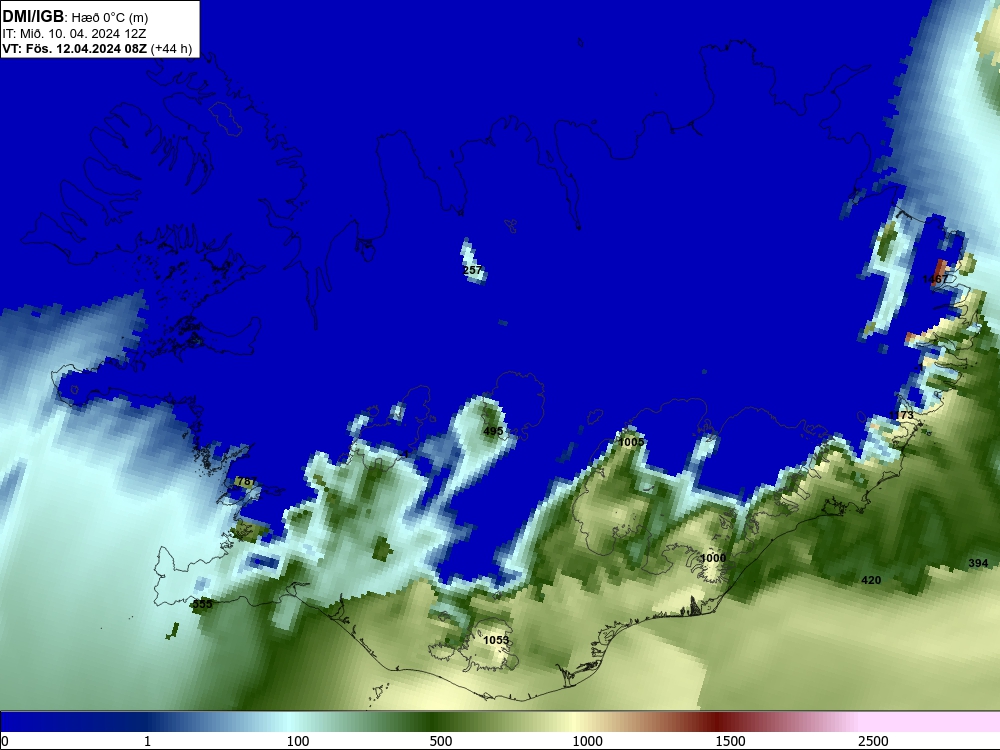Click the 0 tick on the color scale
The width and height of the screenshot is (1000, 750).
click(5, 741)
